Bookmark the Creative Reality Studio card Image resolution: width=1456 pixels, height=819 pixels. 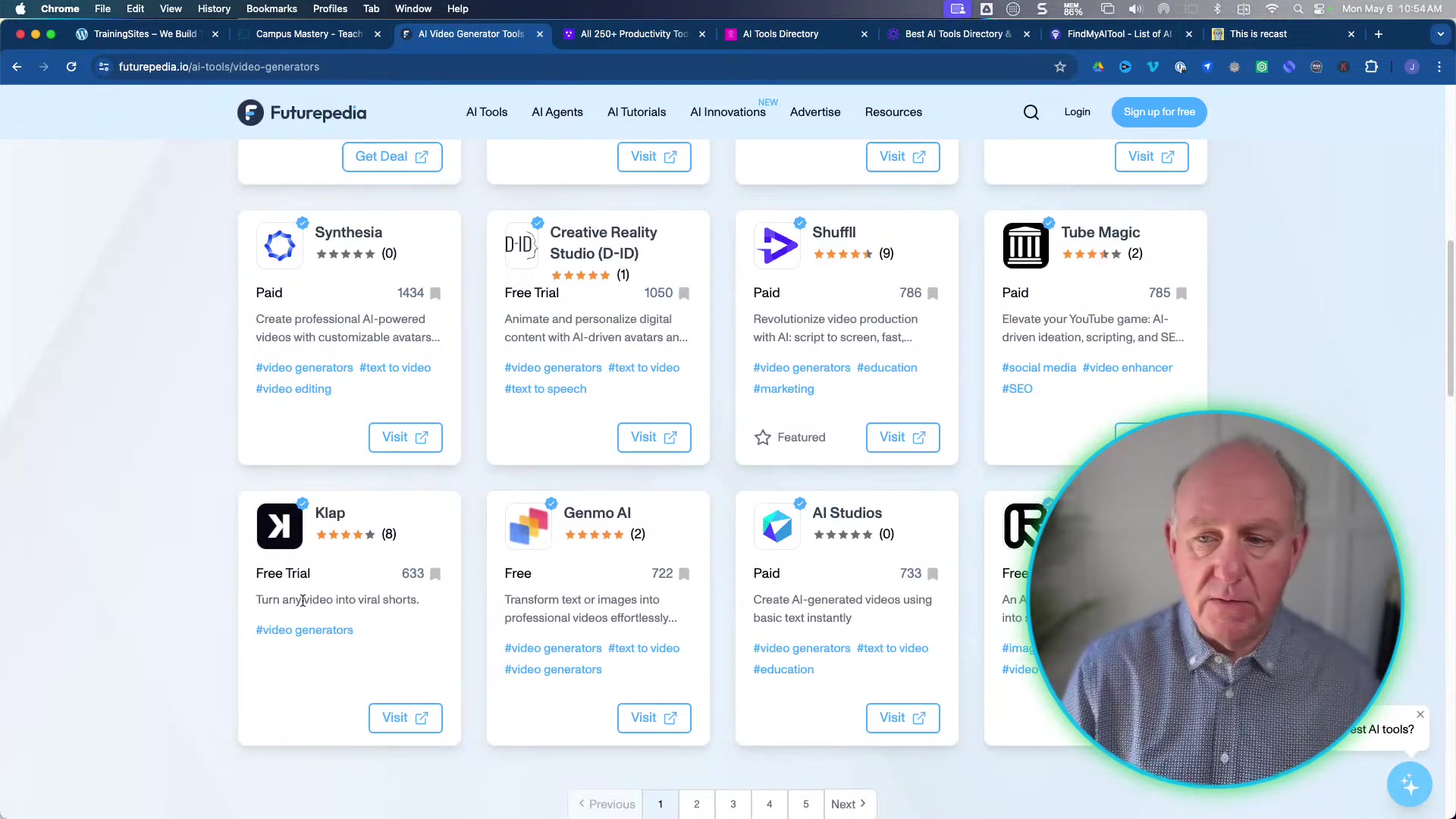[x=684, y=293]
